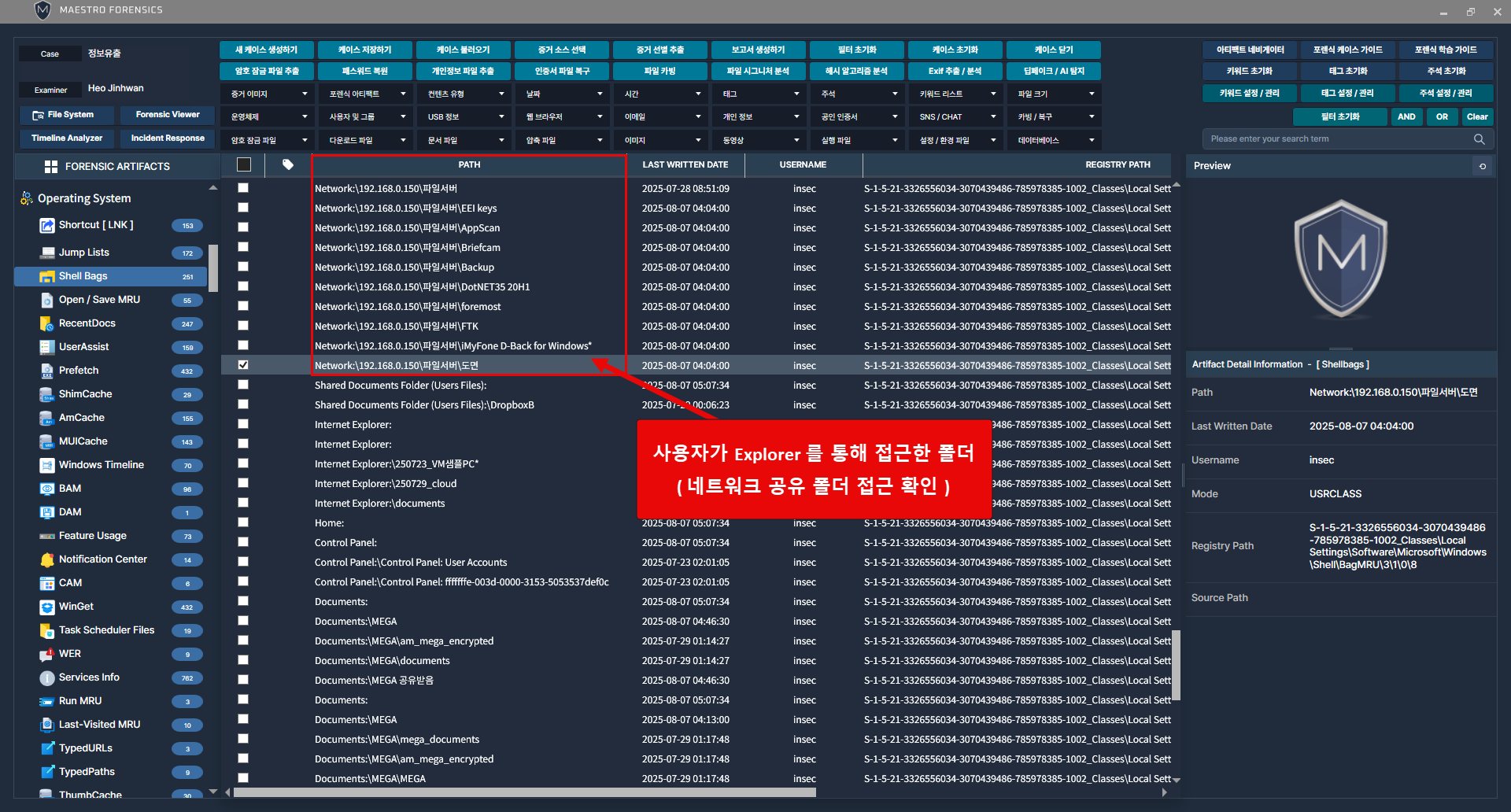
Task: Switch to the Timeline Analyzer tab
Action: [67, 138]
